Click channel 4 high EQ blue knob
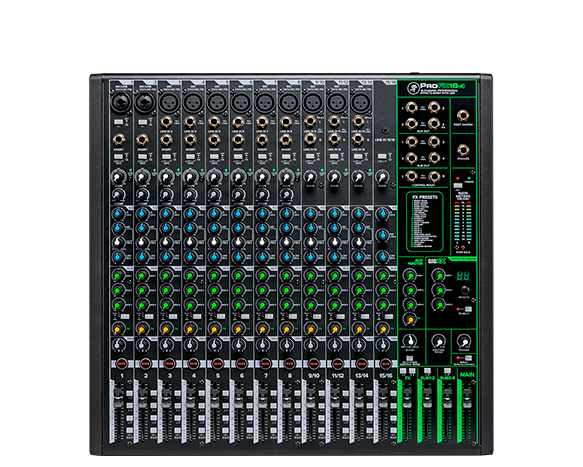Screen dimensions: 583x467 coord(190,213)
